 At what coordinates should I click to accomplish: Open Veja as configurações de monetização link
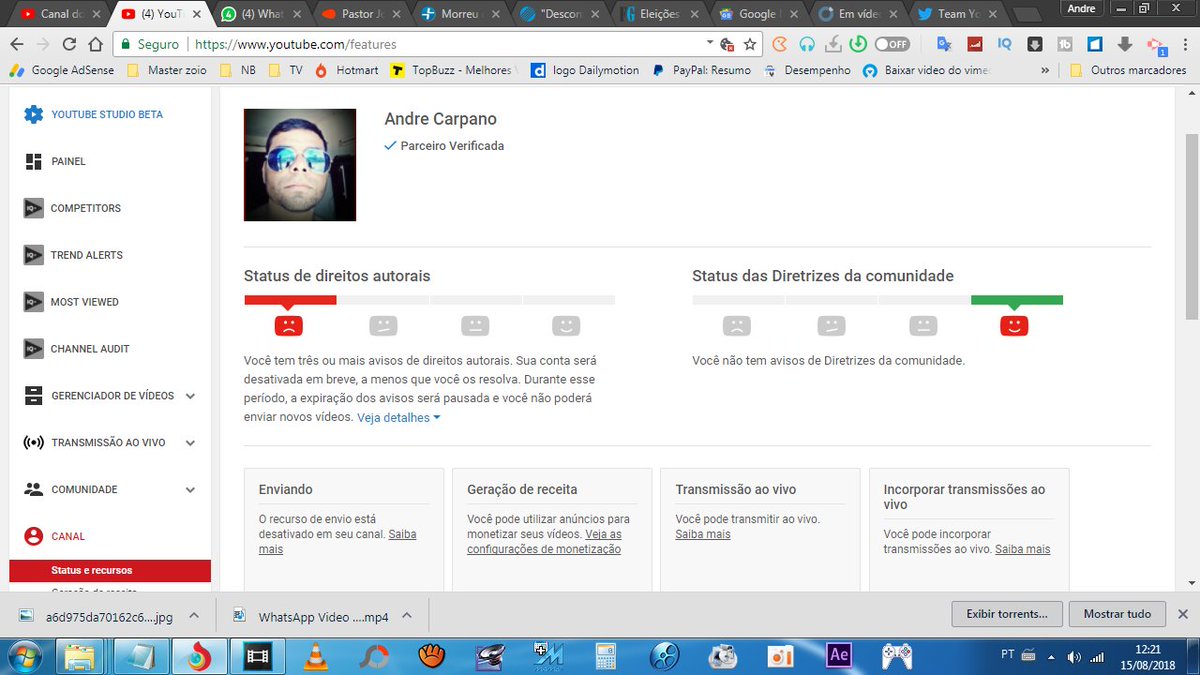544,542
